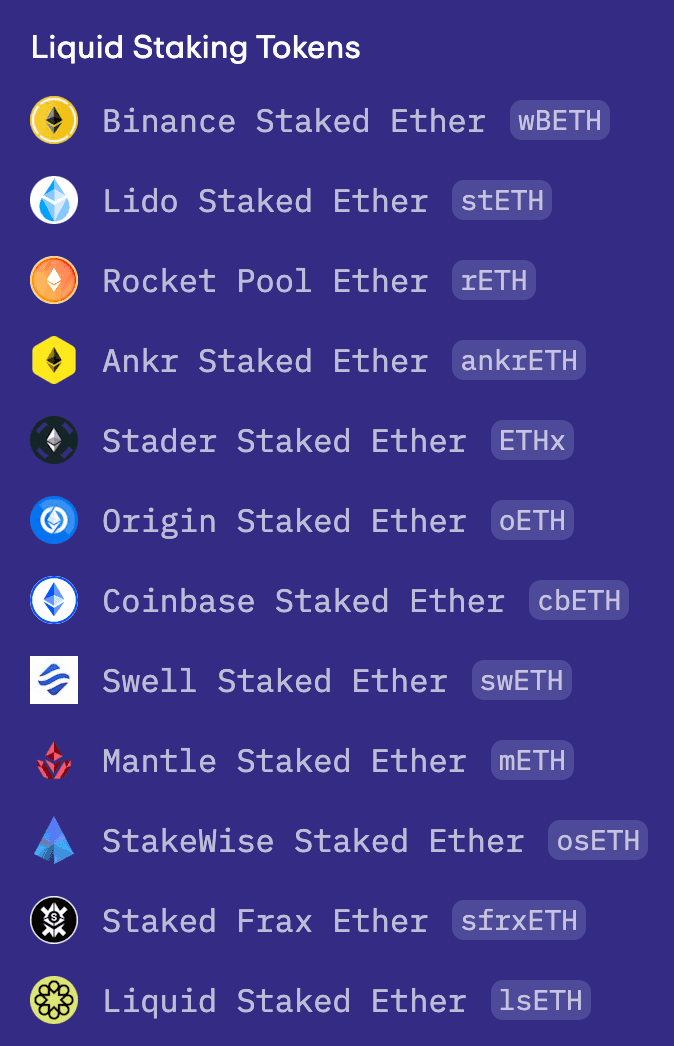The height and width of the screenshot is (1046, 674).
Task: Select the stETH ticker badge
Action: (x=501, y=201)
